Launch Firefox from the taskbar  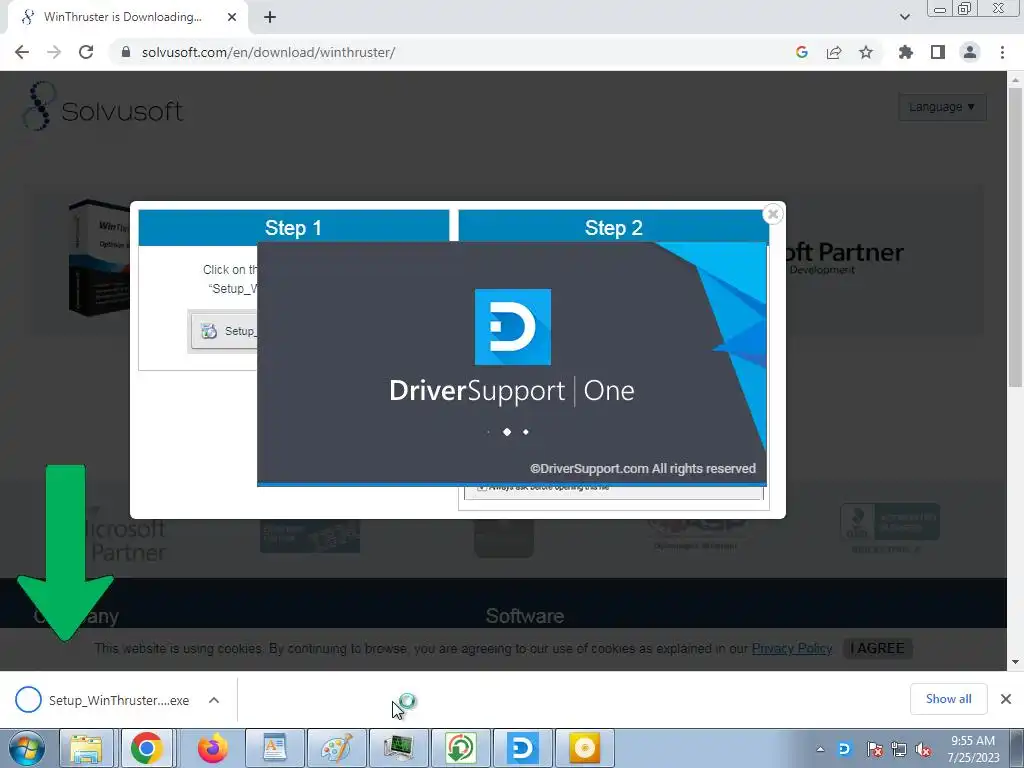(x=213, y=748)
